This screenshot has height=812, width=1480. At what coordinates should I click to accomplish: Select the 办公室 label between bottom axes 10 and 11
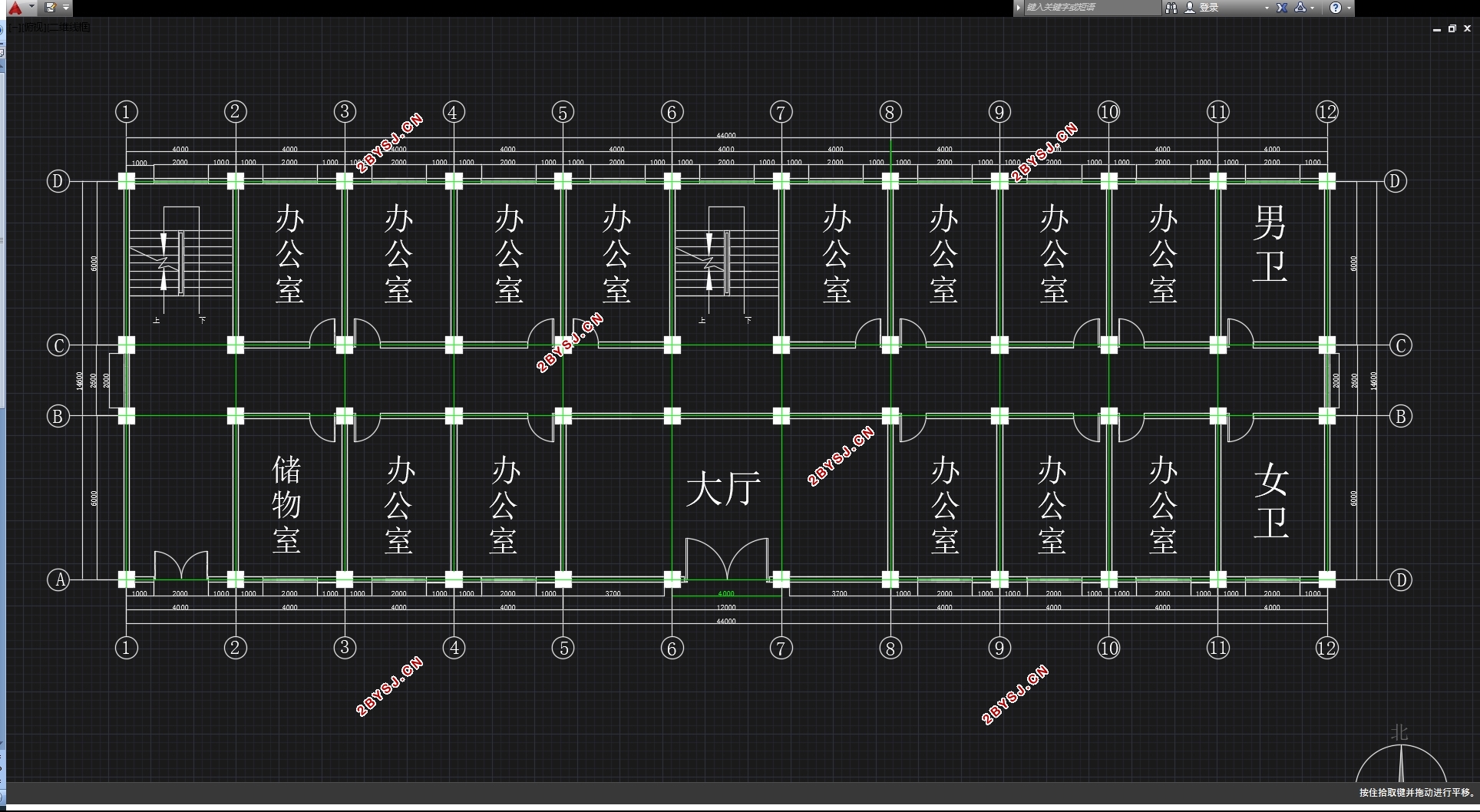point(1163,504)
